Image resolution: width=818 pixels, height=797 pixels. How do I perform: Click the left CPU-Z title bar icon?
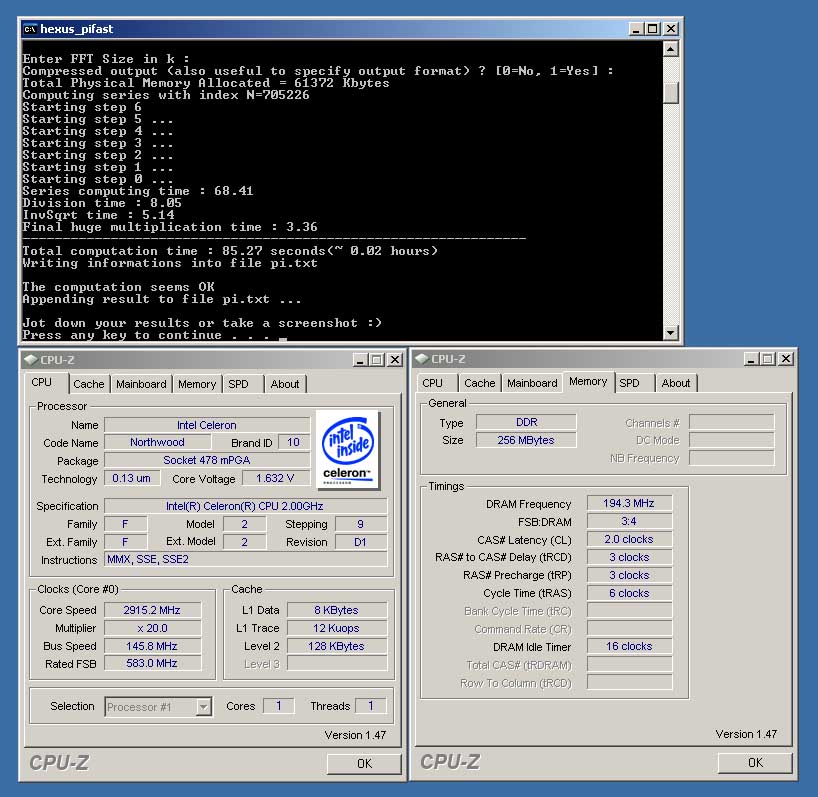30,359
